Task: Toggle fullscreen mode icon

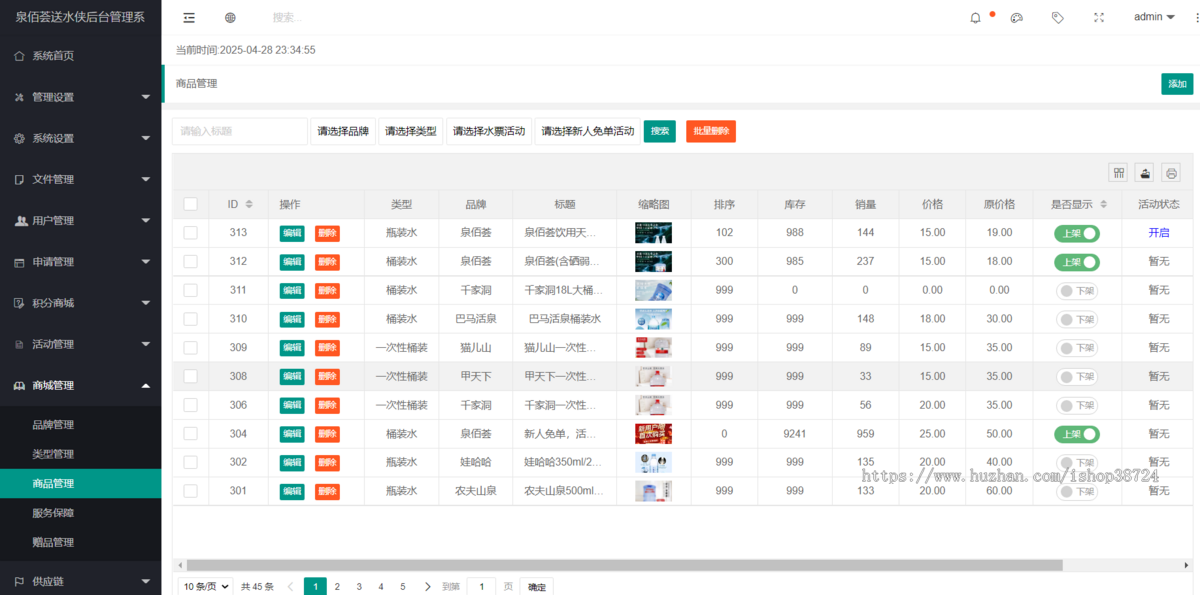Action: (1099, 17)
